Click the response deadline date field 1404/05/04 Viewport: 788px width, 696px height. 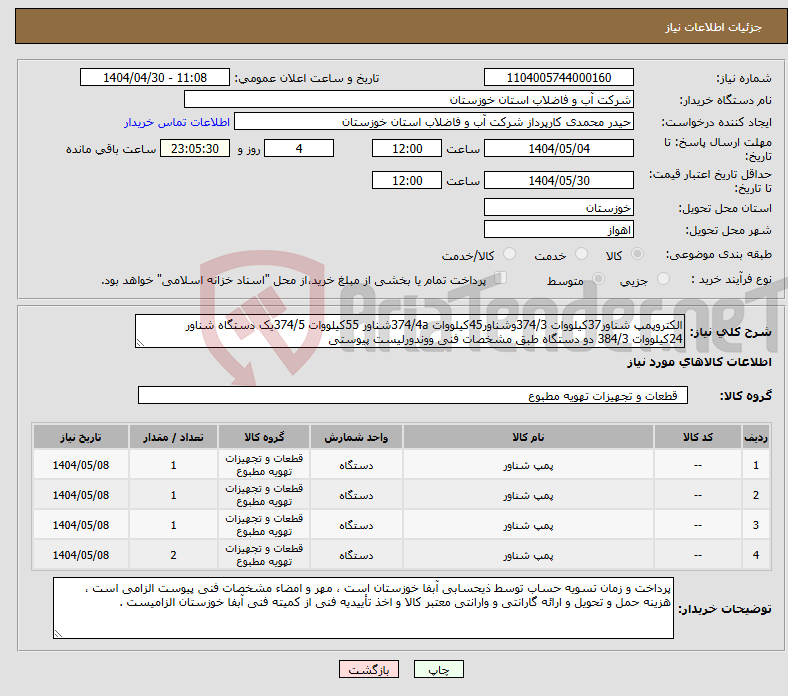tap(558, 149)
